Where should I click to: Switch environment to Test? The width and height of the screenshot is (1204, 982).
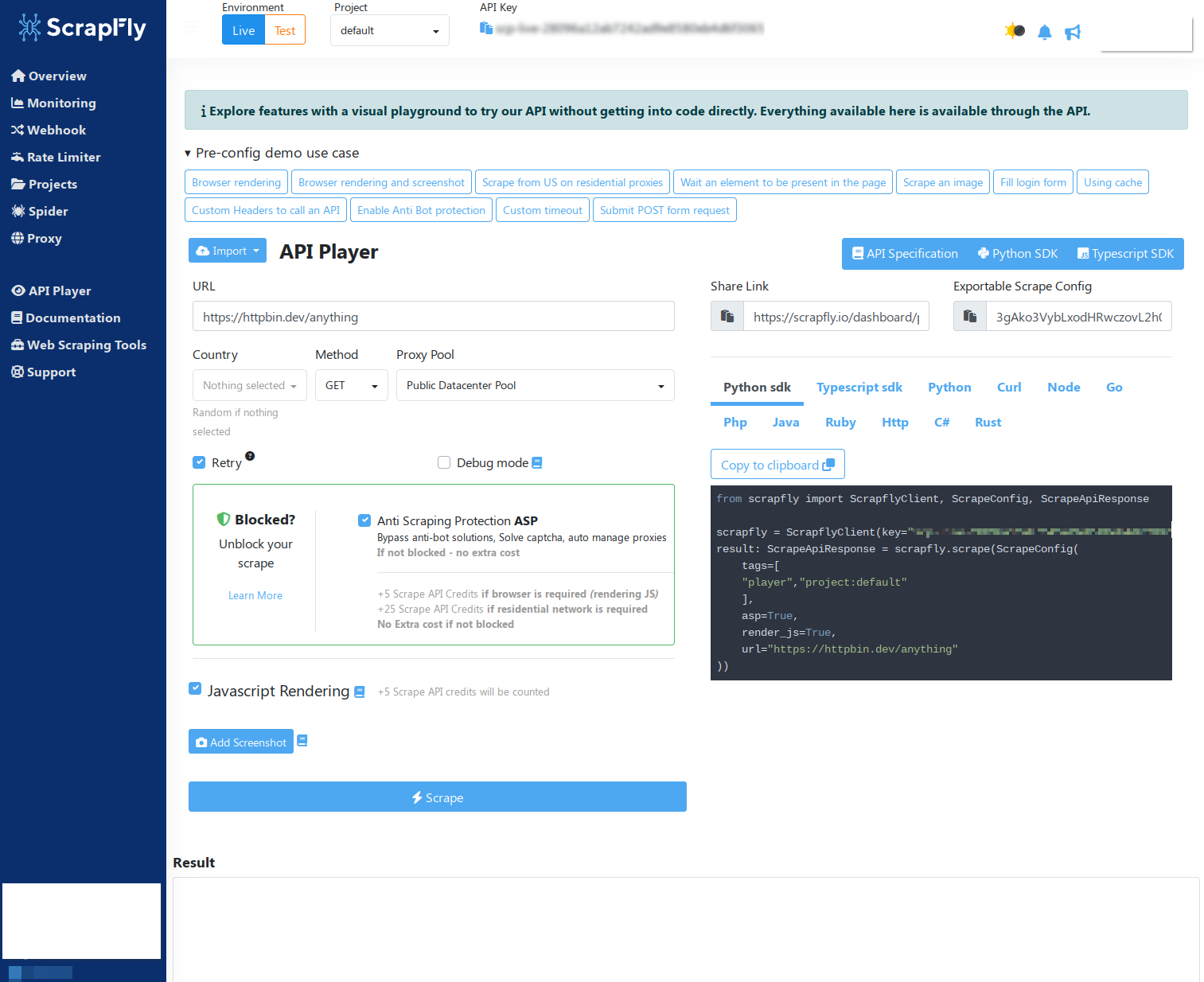[285, 30]
